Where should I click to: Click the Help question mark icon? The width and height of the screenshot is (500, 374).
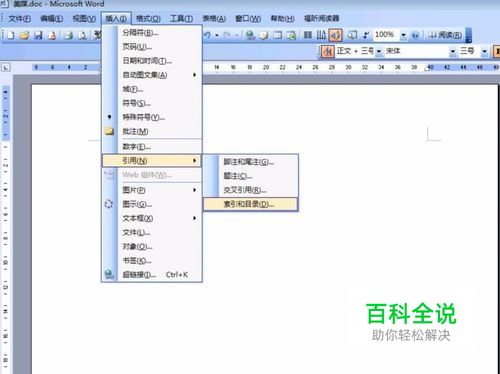pyautogui.click(x=415, y=35)
